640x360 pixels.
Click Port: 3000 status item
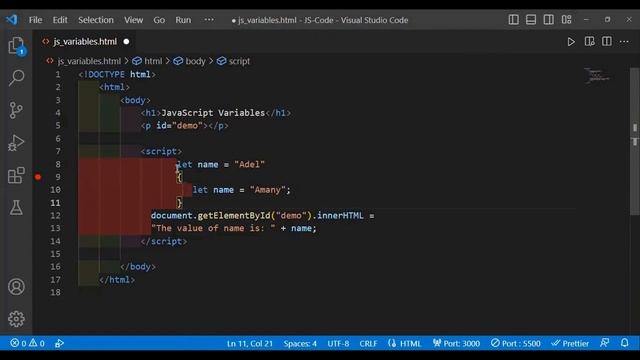(456, 344)
